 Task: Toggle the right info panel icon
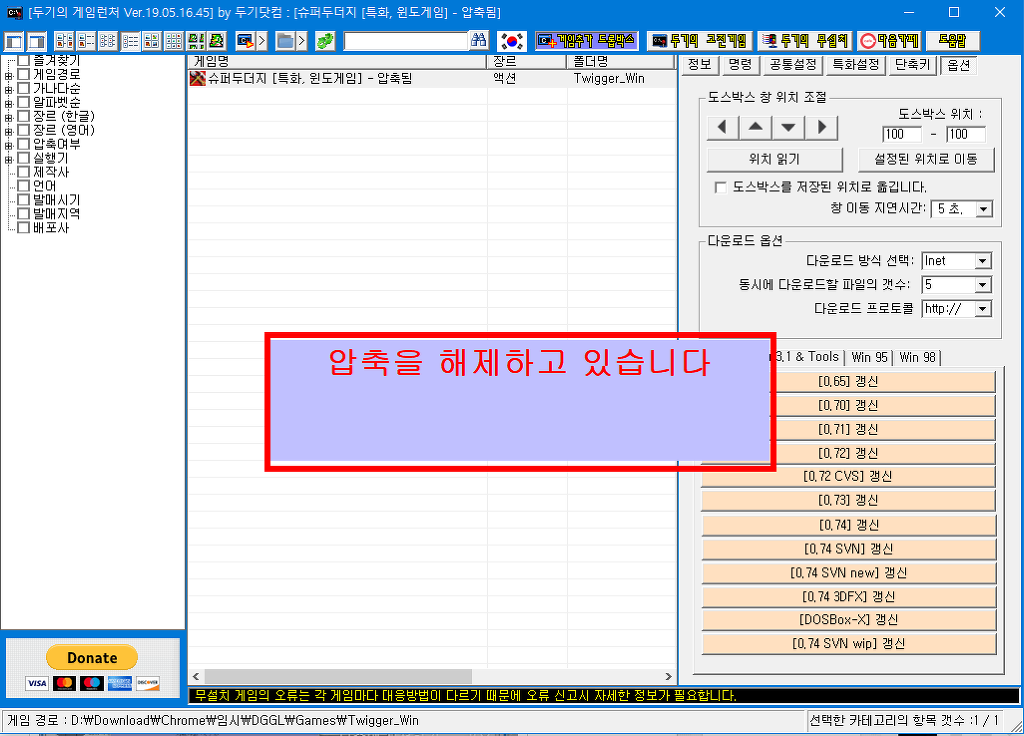click(37, 42)
